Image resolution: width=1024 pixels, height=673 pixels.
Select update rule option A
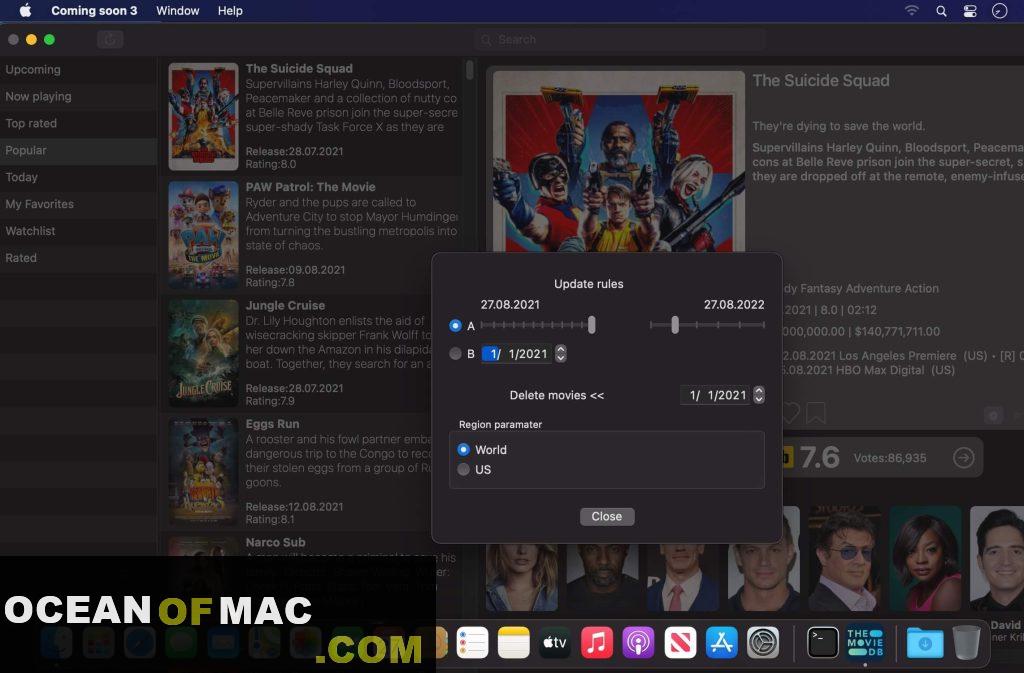tap(455, 325)
